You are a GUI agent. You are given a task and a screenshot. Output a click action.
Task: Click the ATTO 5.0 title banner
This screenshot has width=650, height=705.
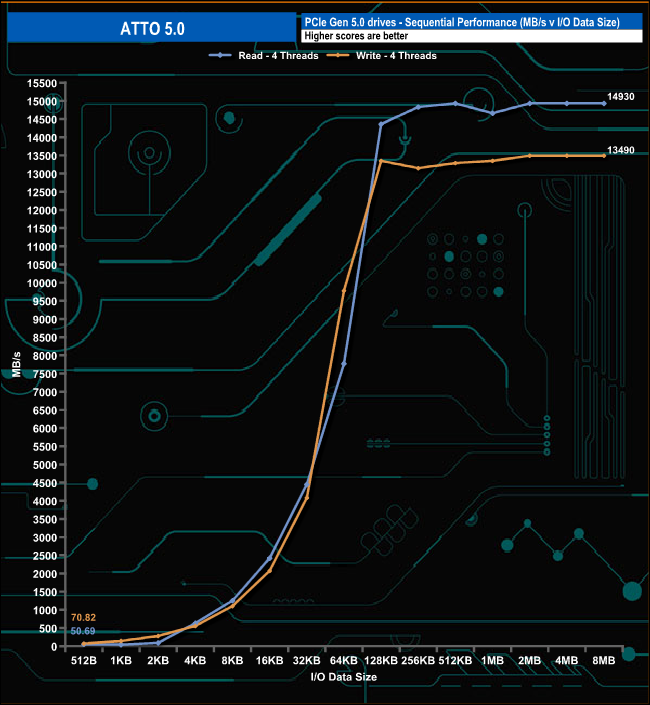pyautogui.click(x=150, y=28)
